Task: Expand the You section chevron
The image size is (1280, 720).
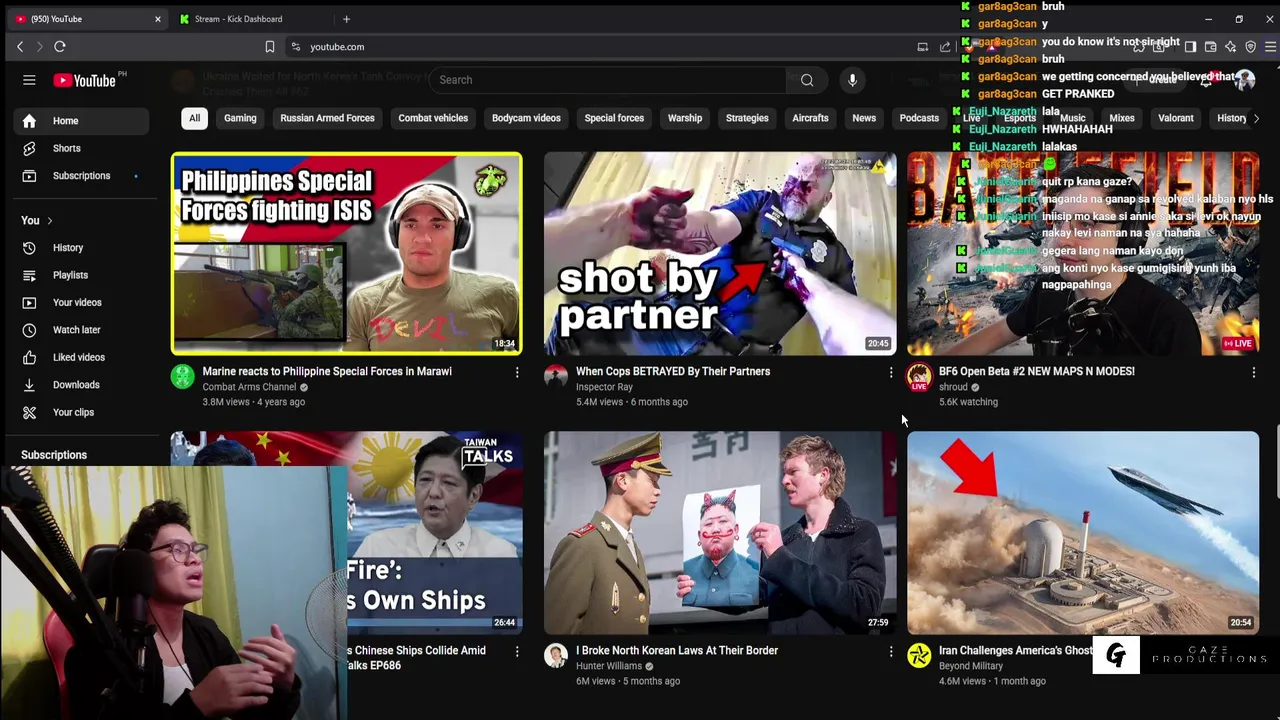Action: point(49,221)
